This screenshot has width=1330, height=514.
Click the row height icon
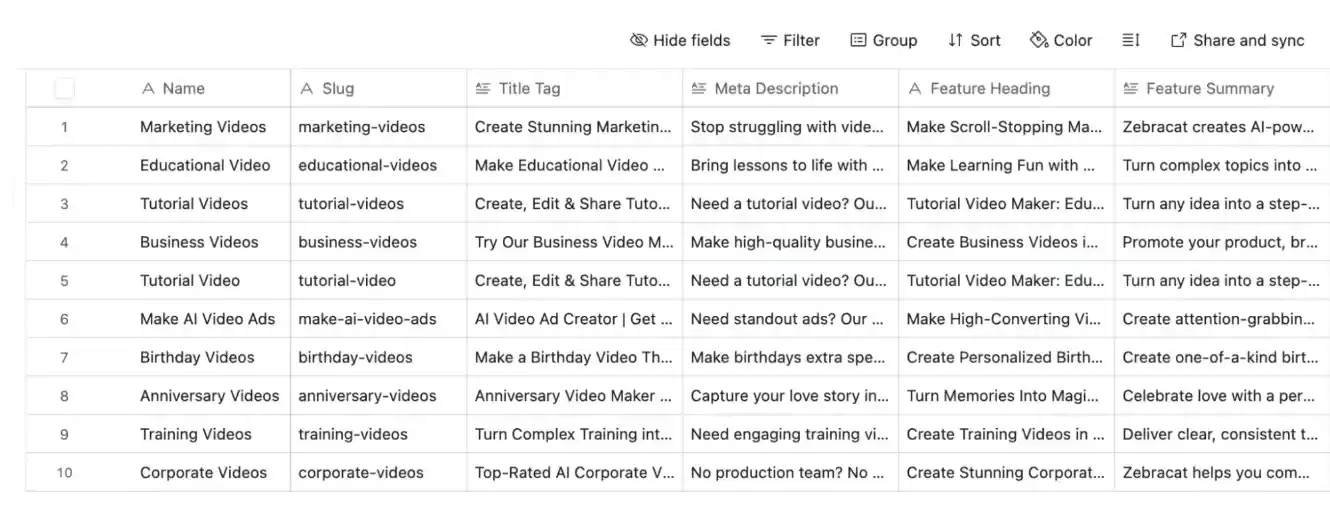tap(1130, 40)
